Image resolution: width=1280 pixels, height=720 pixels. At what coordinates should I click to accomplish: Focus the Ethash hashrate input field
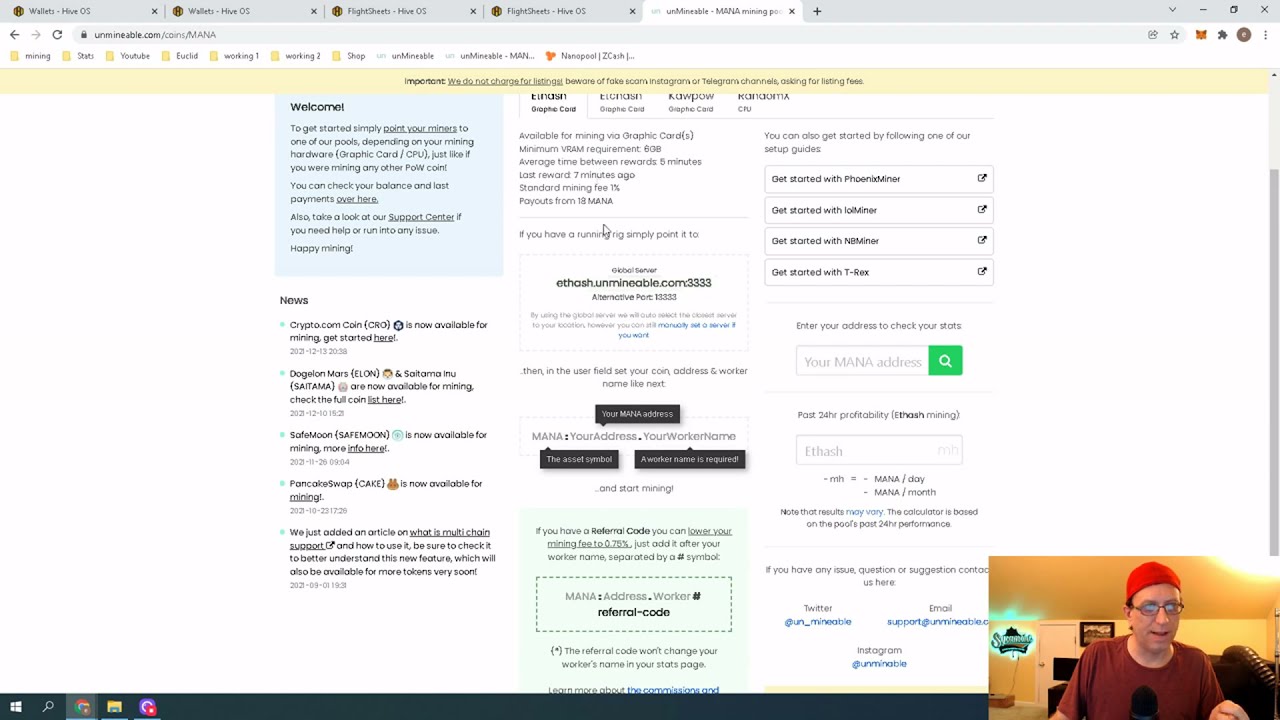coord(878,451)
